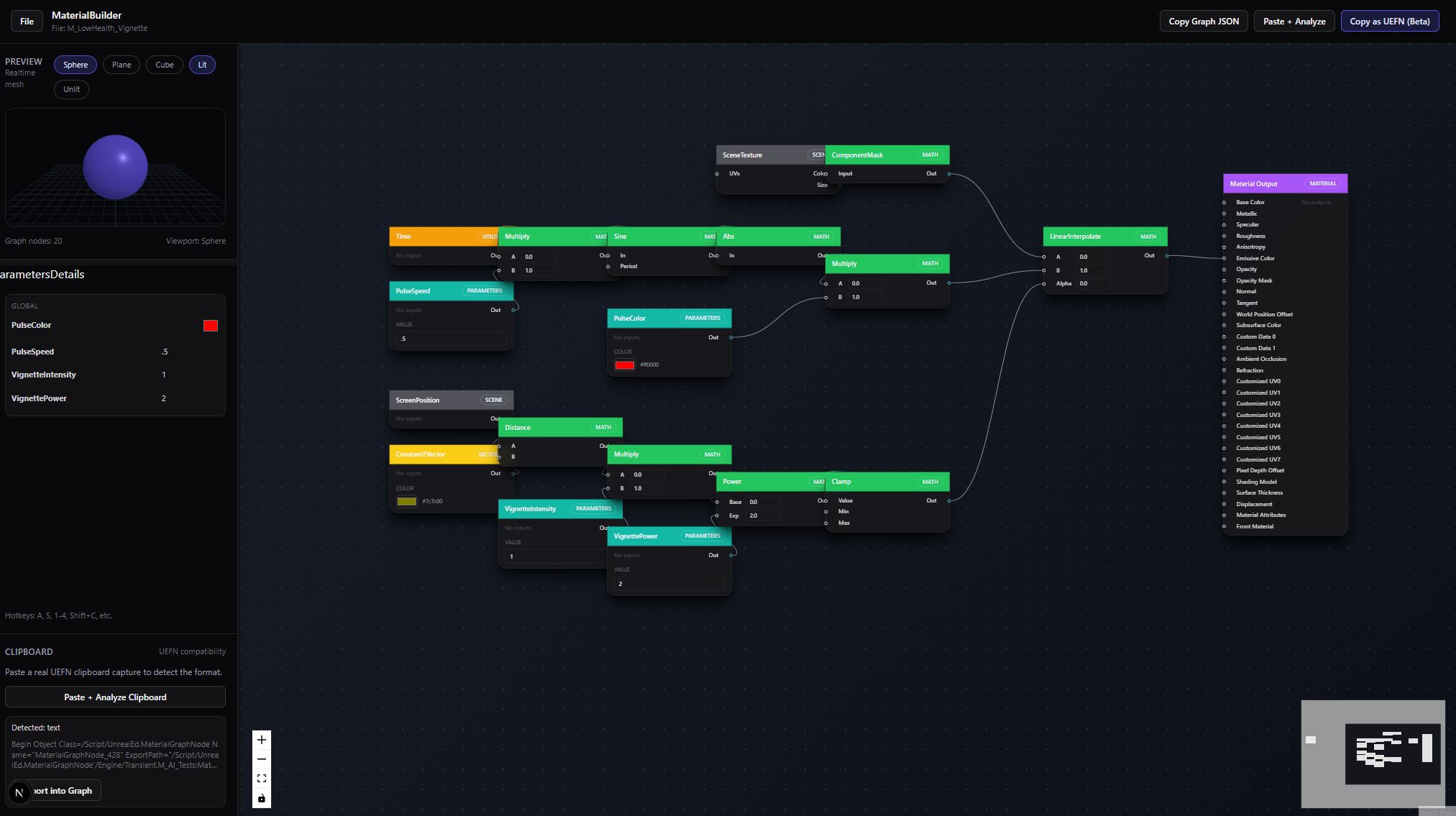The image size is (1456, 816).
Task: Click the Constant2Vector node color swatch
Action: [x=406, y=501]
